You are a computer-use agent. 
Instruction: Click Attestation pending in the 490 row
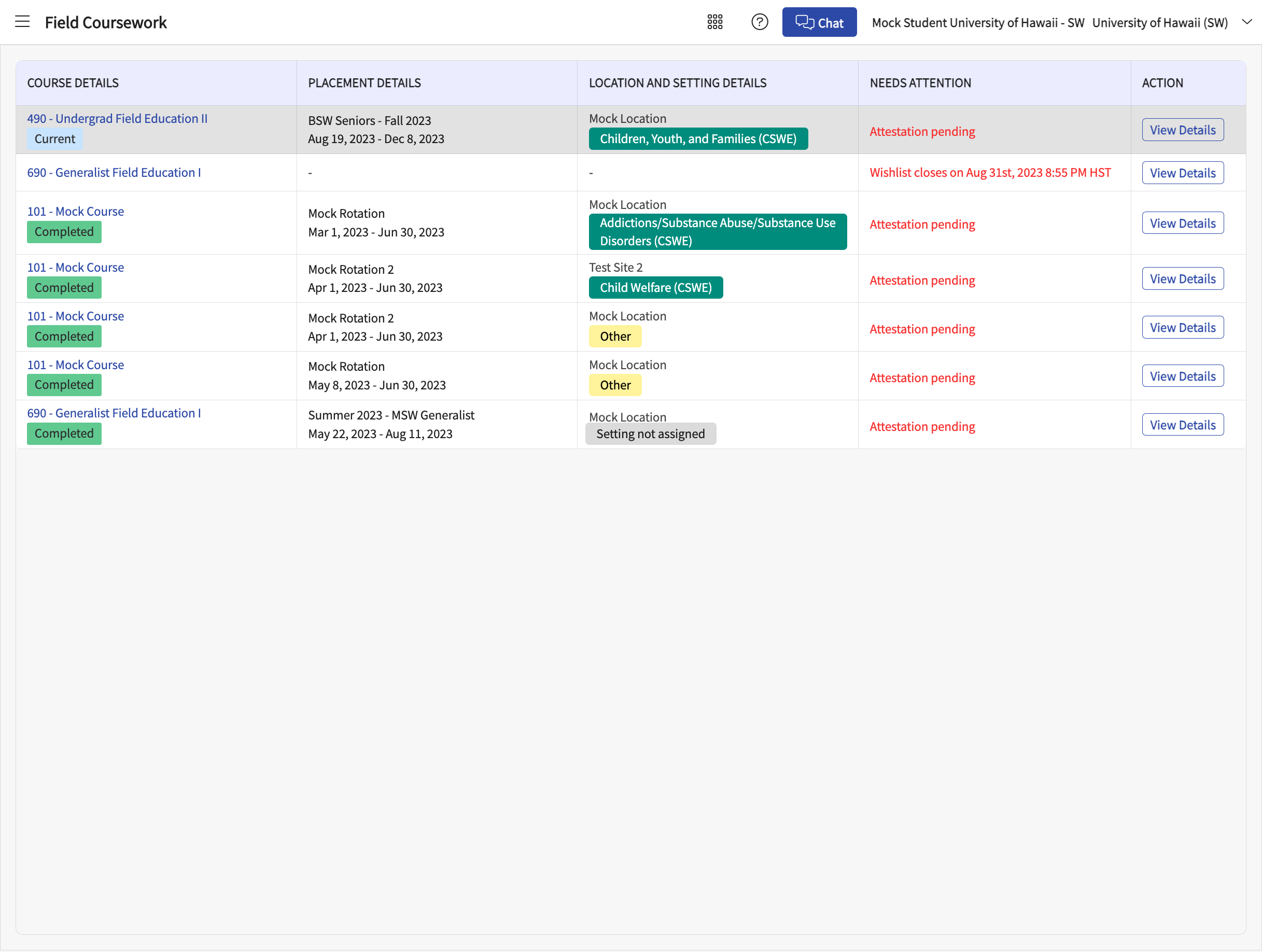pos(922,131)
